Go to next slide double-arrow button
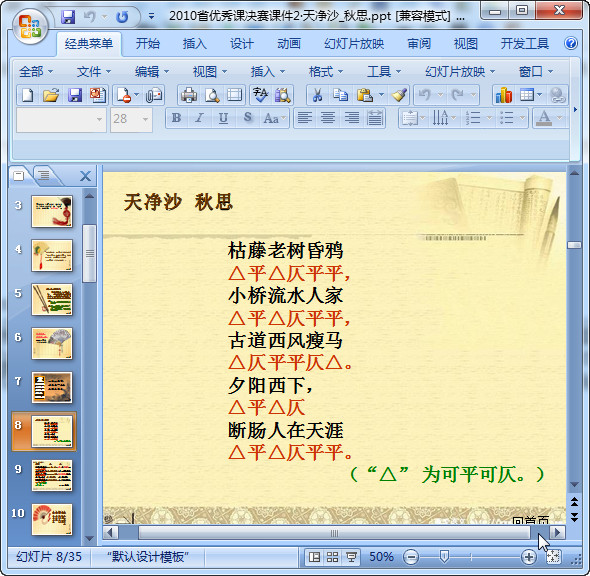This screenshot has width=590, height=576. 574,517
